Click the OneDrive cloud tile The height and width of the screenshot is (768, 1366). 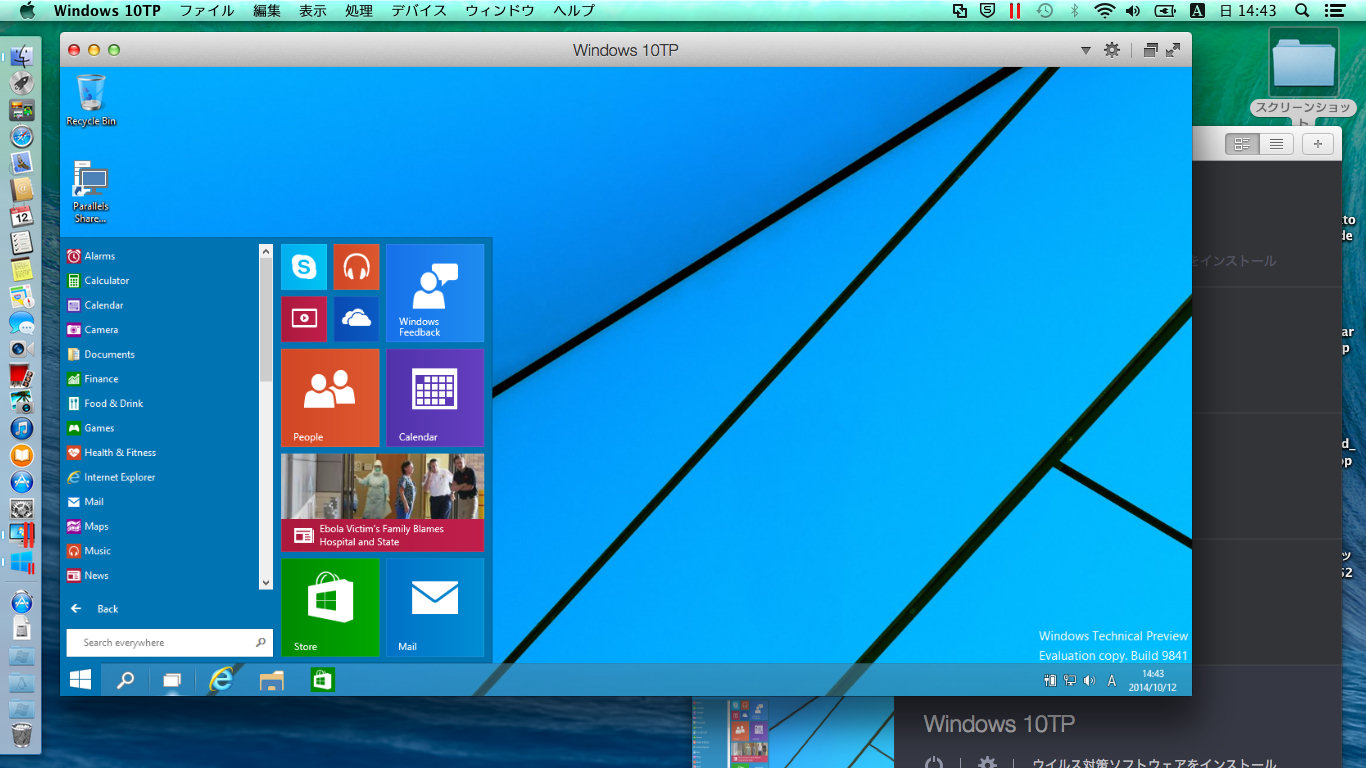click(356, 319)
